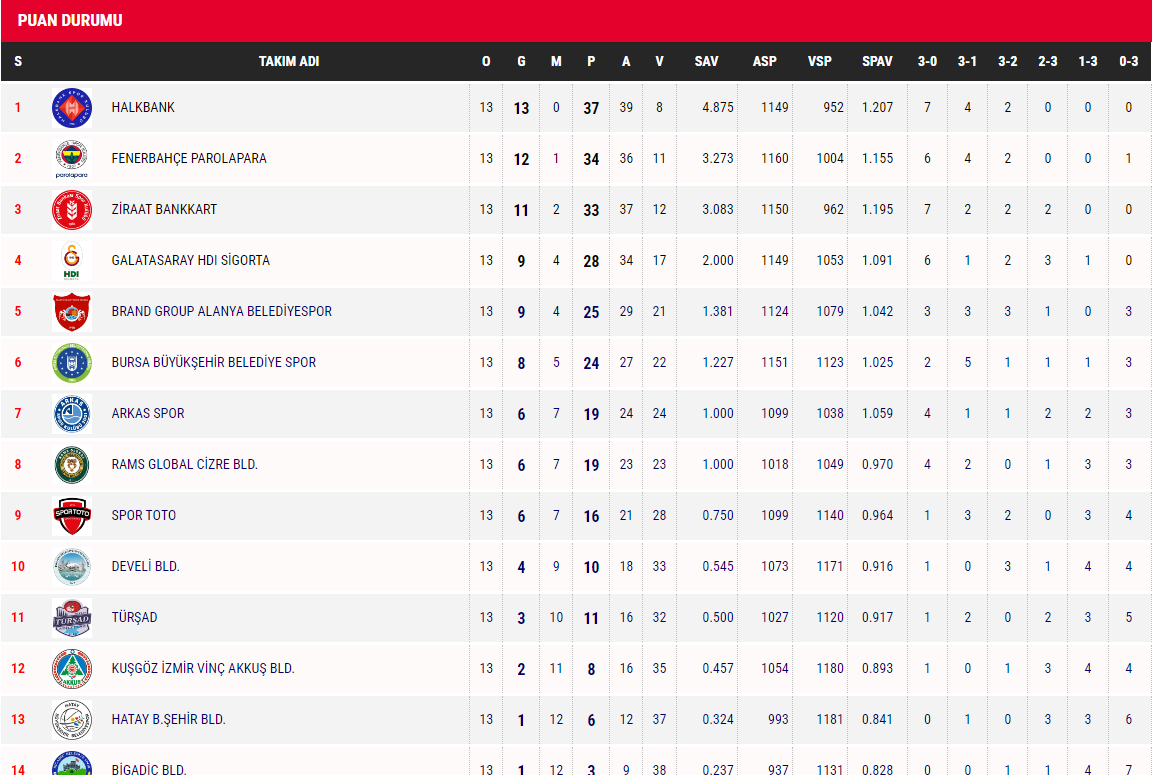The width and height of the screenshot is (1165, 780).
Task: Open the HALKBANK team name link
Action: 143,107
